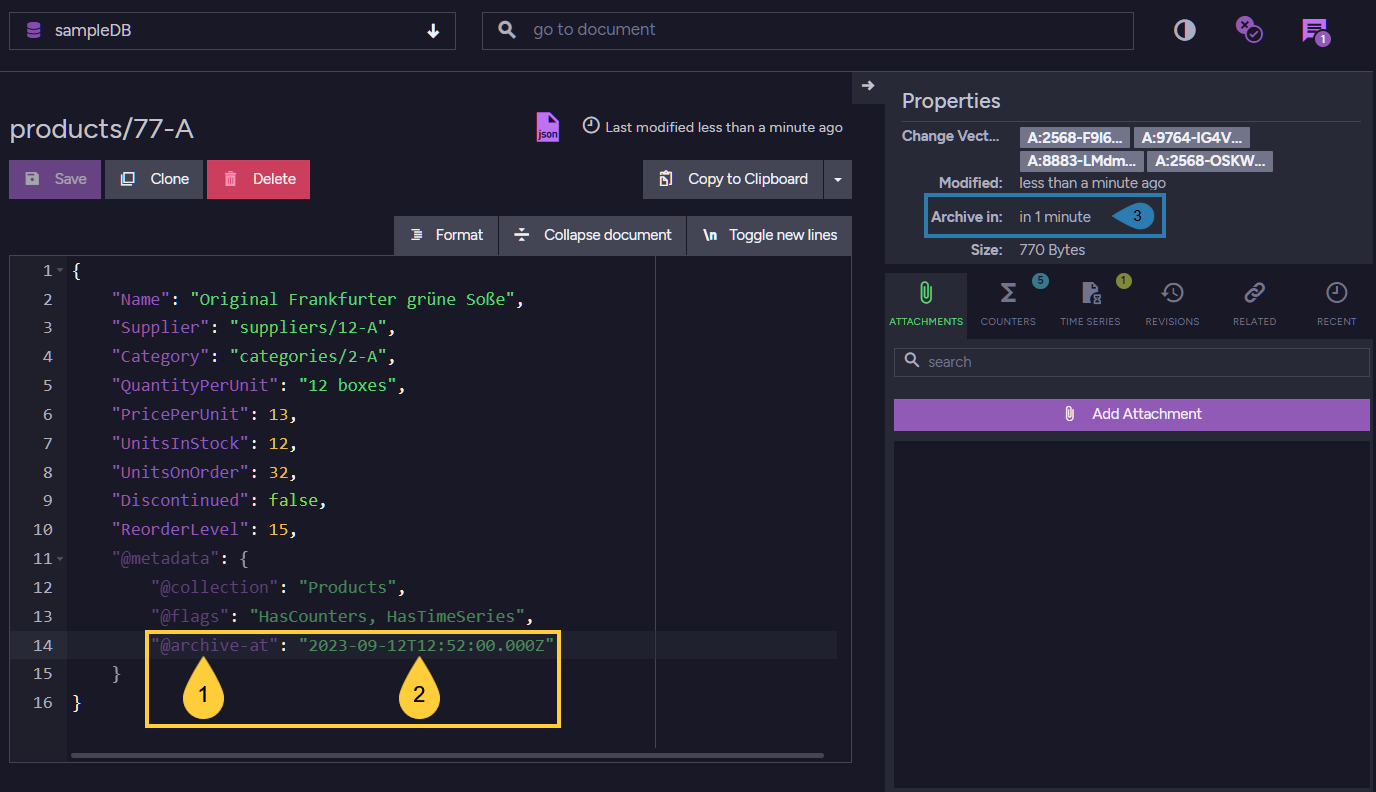Image resolution: width=1376 pixels, height=792 pixels.
Task: Click Toggle new lines
Action: [769, 235]
